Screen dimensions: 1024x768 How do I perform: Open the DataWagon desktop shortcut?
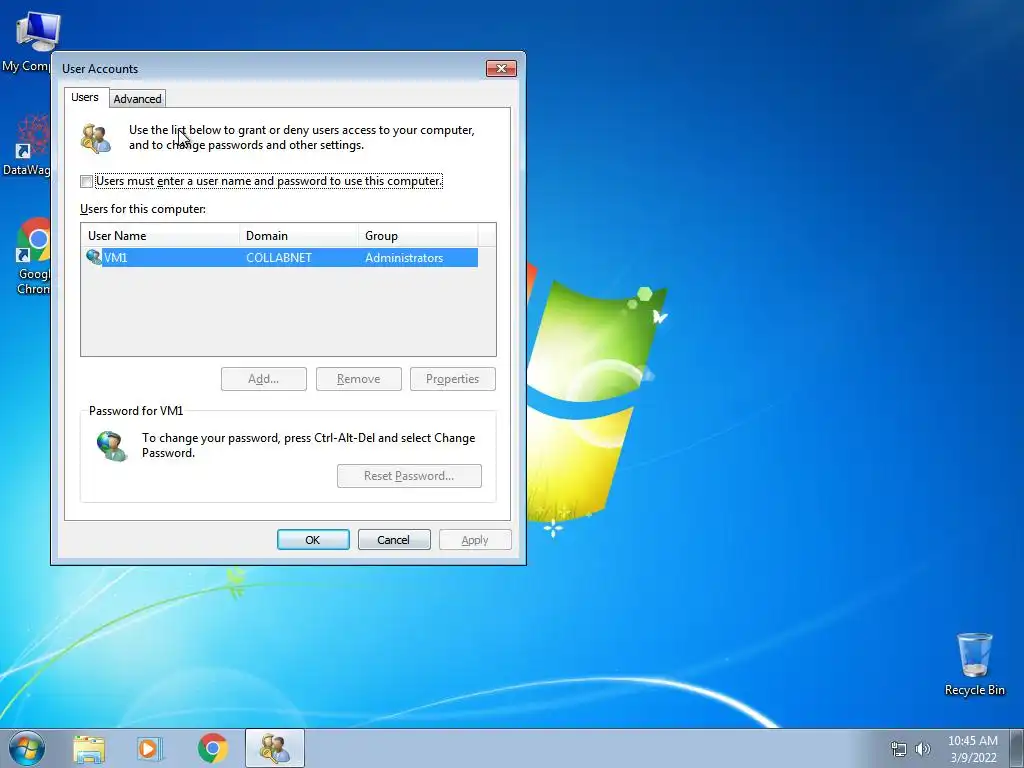[x=27, y=145]
